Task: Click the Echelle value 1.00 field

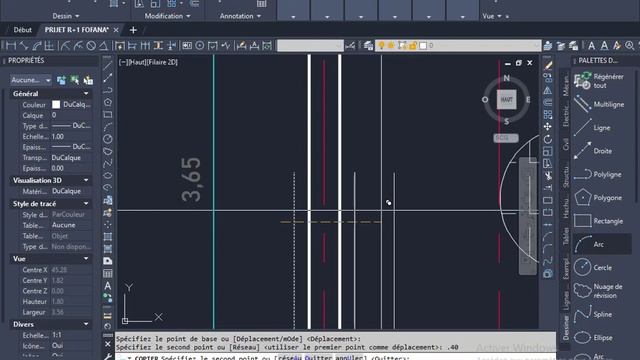Action: pos(71,137)
